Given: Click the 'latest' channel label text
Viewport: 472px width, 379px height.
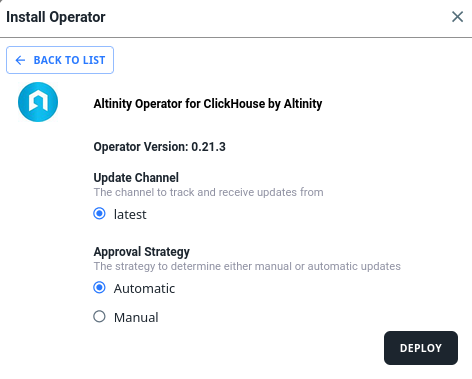Looking at the screenshot, I should click(x=130, y=214).
